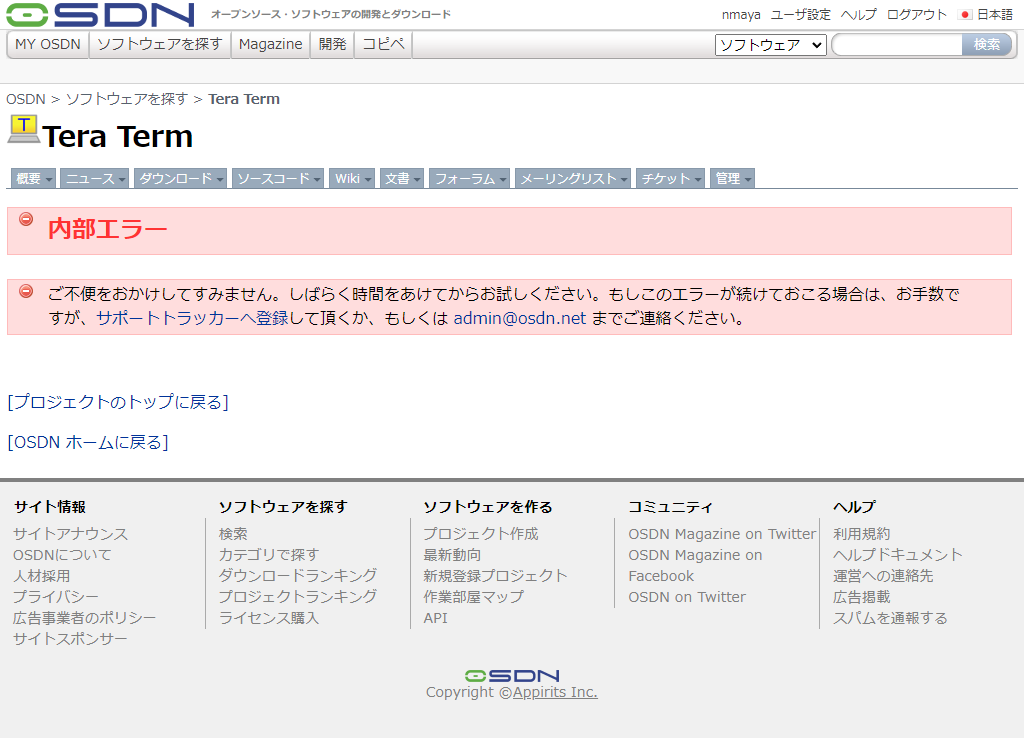Go back using OSDN ホームに戻る link
Screen dimensions: 1024x749
point(88,442)
